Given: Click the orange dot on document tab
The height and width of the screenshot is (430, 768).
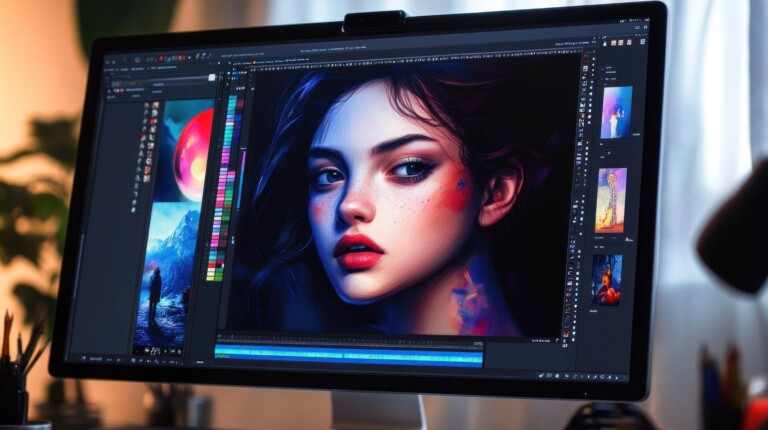Looking at the screenshot, I should tap(255, 62).
